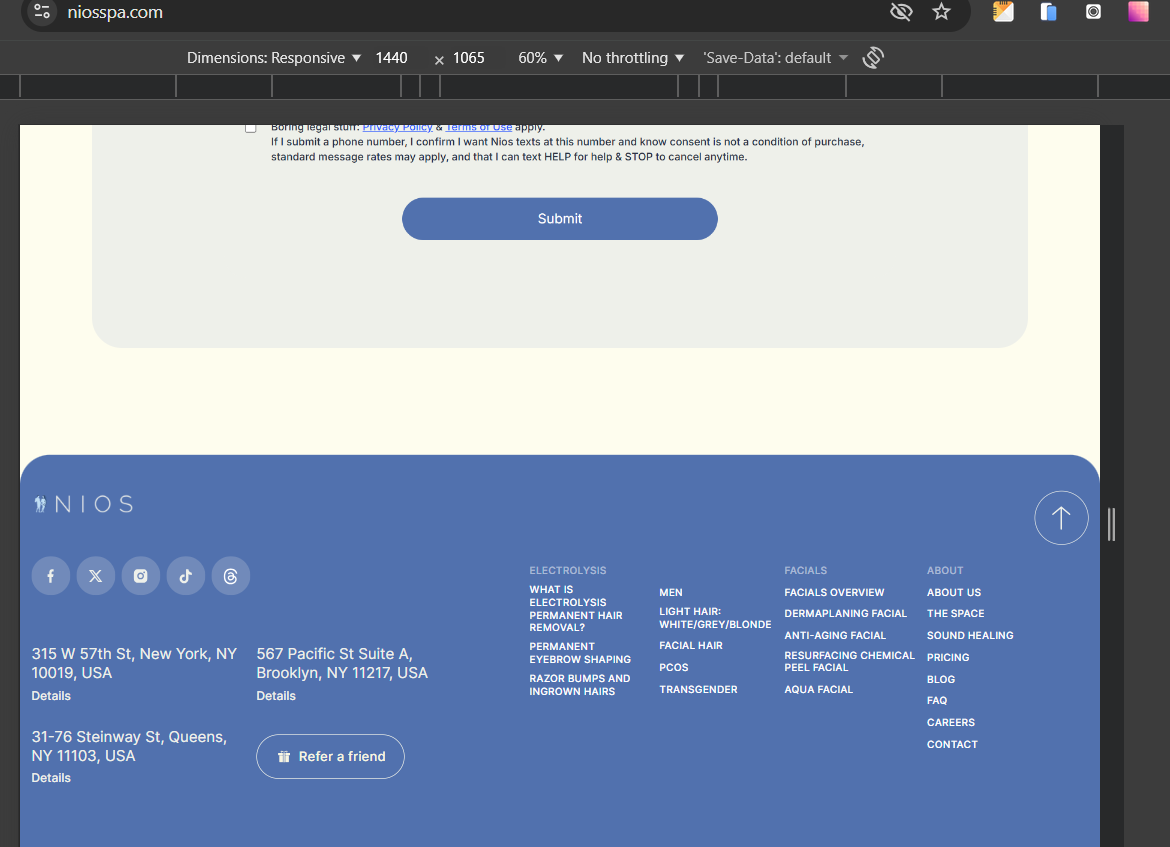Open The Space footer link
The width and height of the screenshot is (1170, 847).
(955, 613)
